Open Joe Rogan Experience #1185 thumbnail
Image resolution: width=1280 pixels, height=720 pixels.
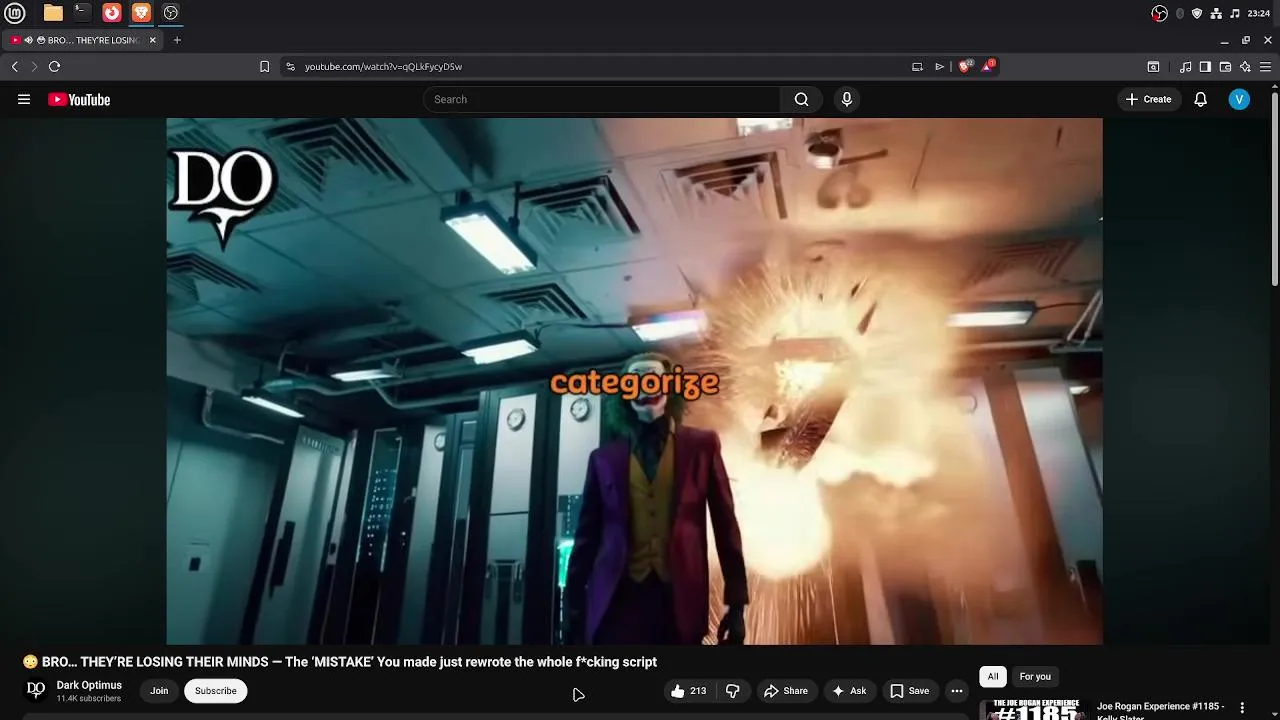(1035, 709)
